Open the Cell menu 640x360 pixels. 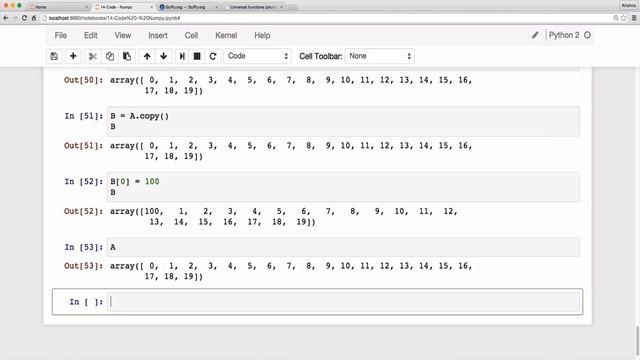(191, 36)
